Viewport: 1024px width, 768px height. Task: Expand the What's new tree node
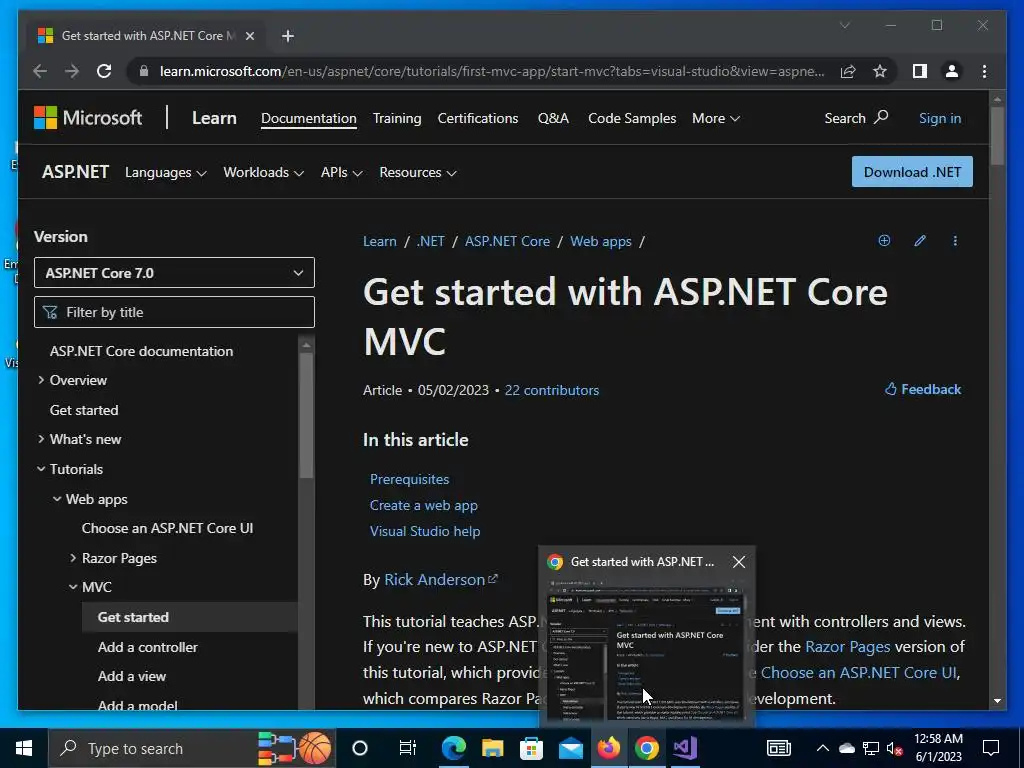pyautogui.click(x=41, y=439)
